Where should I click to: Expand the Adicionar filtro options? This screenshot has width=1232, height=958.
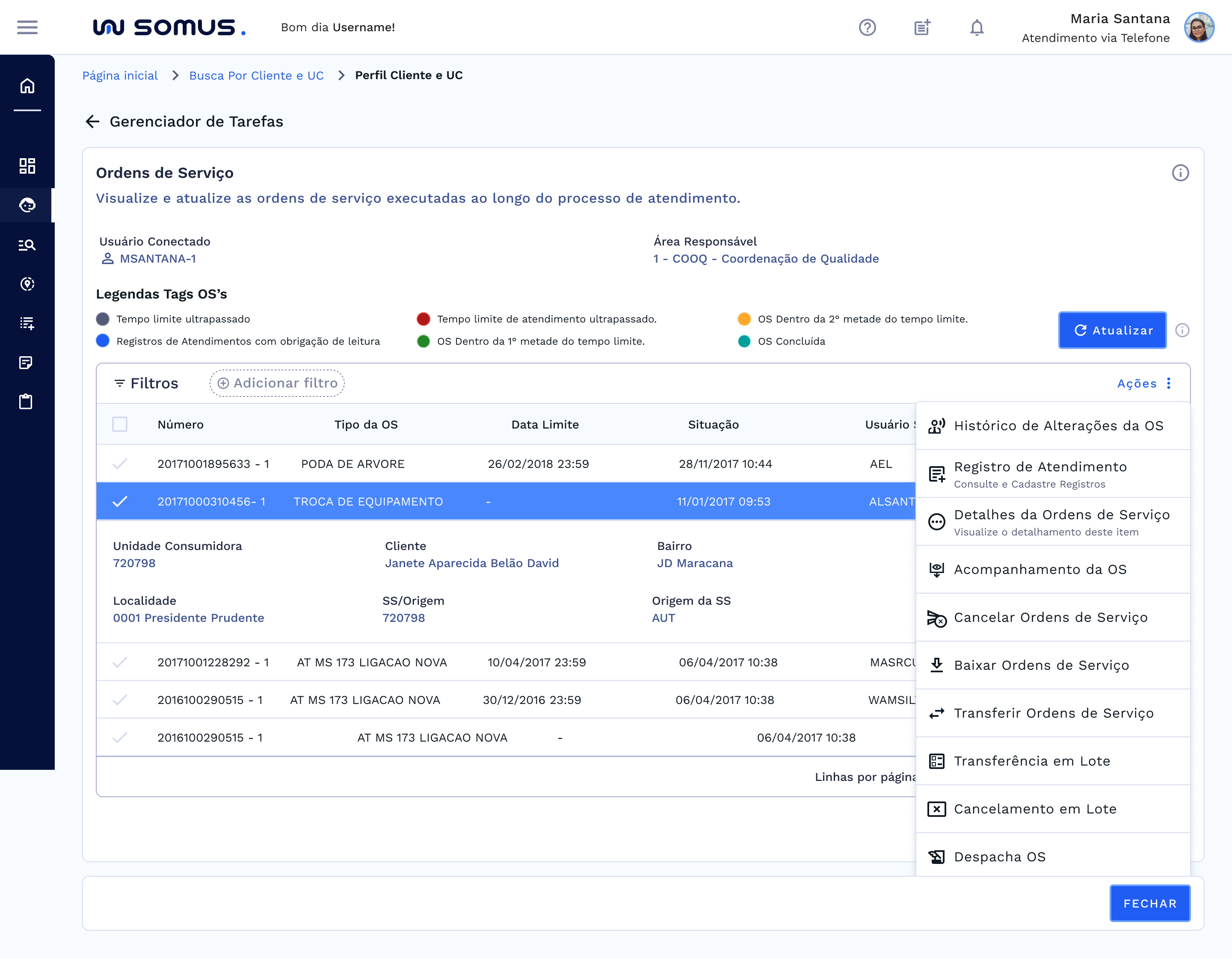(276, 383)
